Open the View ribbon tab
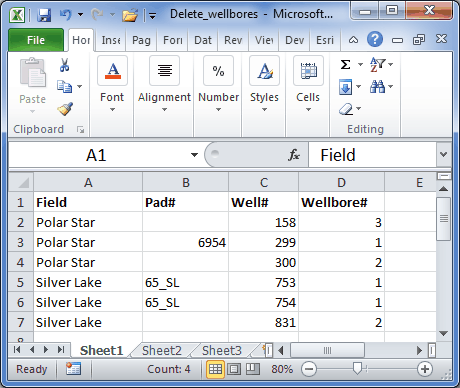 click(264, 40)
